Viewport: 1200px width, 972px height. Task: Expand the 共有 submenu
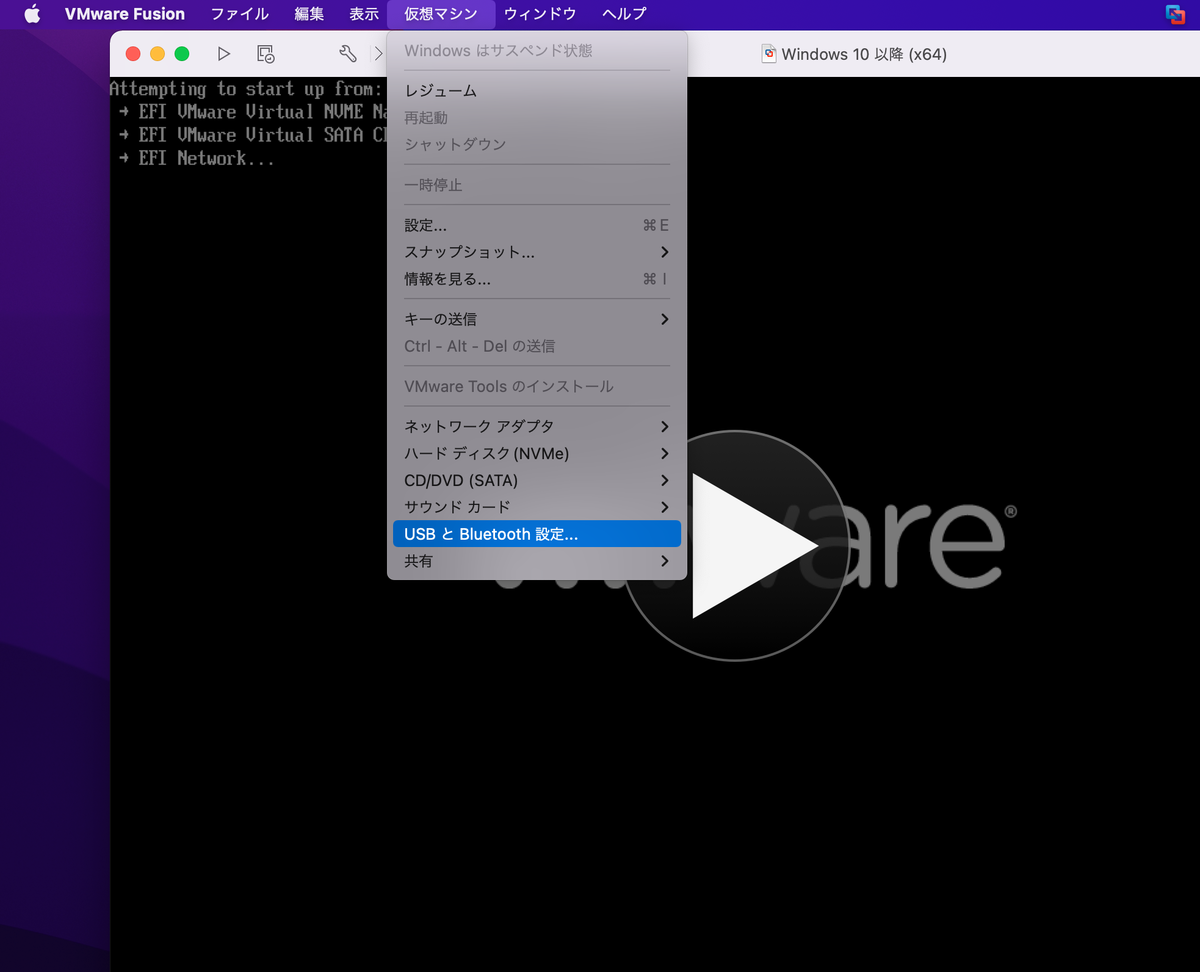point(537,561)
